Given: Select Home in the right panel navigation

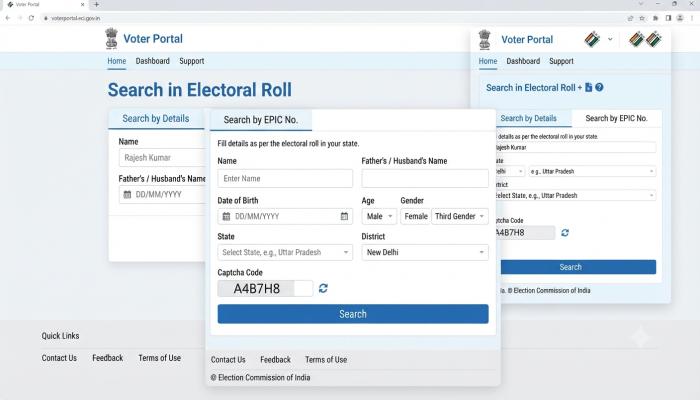Looking at the screenshot, I should click(488, 61).
